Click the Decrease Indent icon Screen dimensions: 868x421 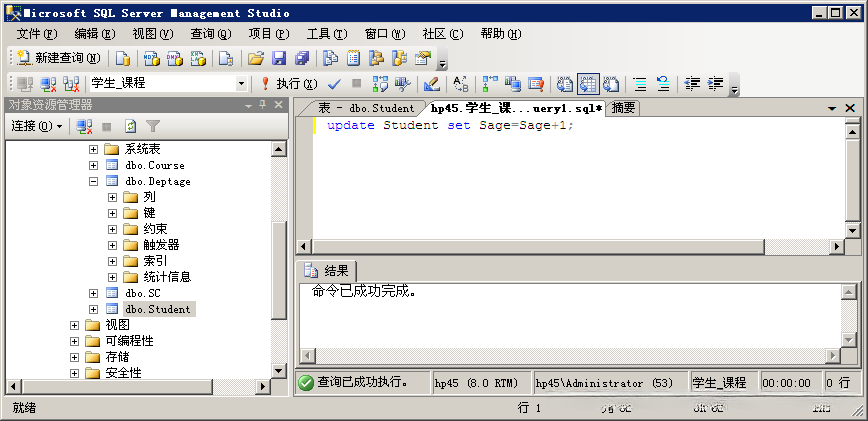(x=692, y=84)
